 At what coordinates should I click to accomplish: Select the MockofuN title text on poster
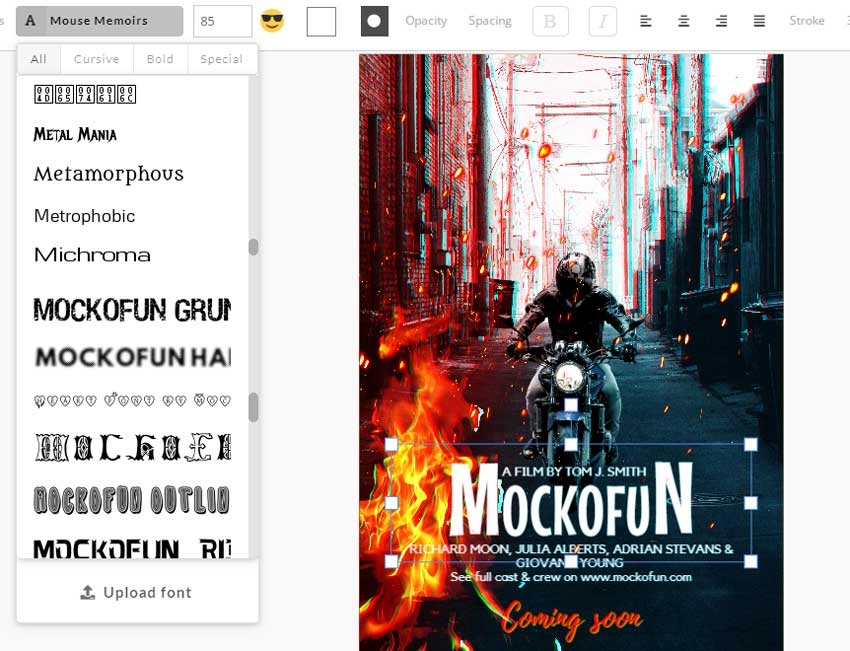point(571,501)
